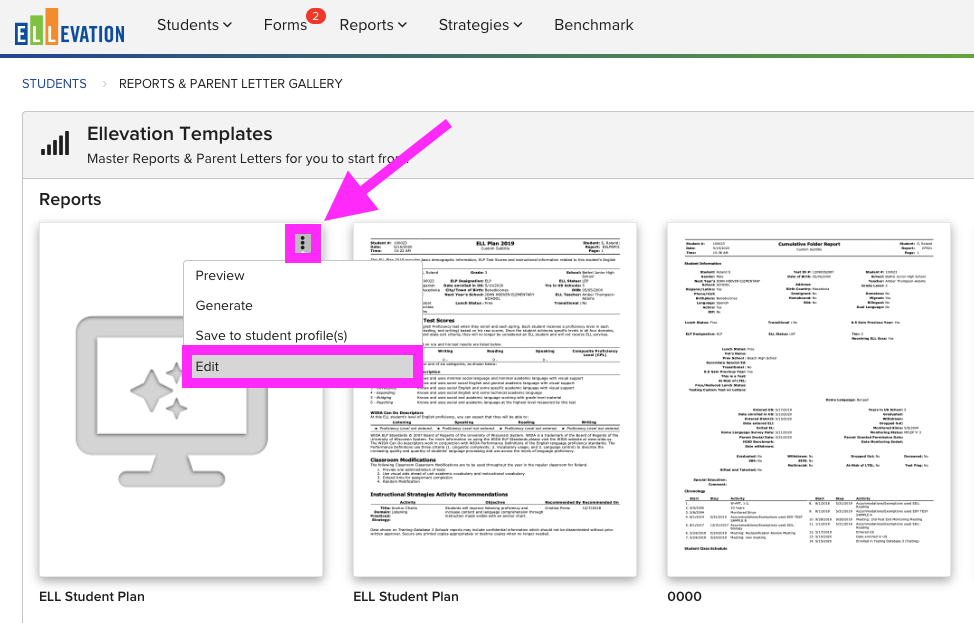Screen dimensions: 974x623
Task: Click the Ellevation Templates bar chart icon
Action: (x=55, y=143)
